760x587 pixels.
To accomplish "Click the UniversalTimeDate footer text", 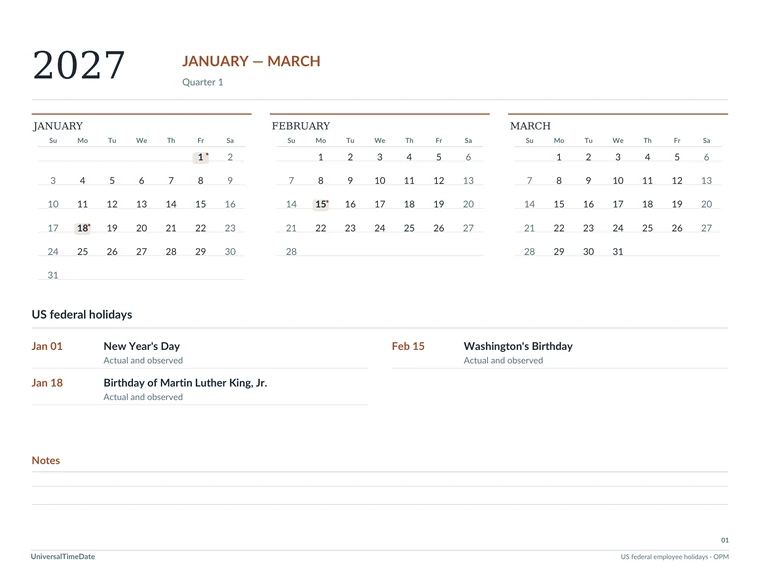I will 63,556.
